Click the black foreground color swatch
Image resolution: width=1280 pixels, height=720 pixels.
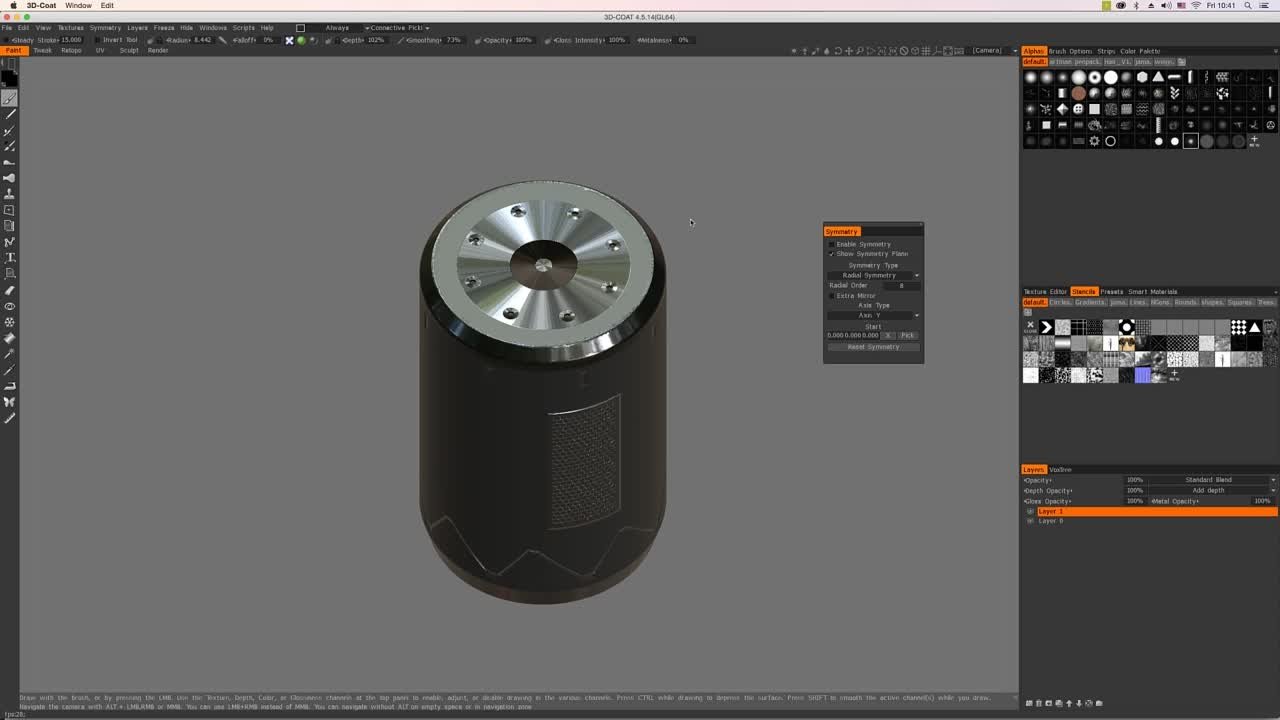(9, 77)
